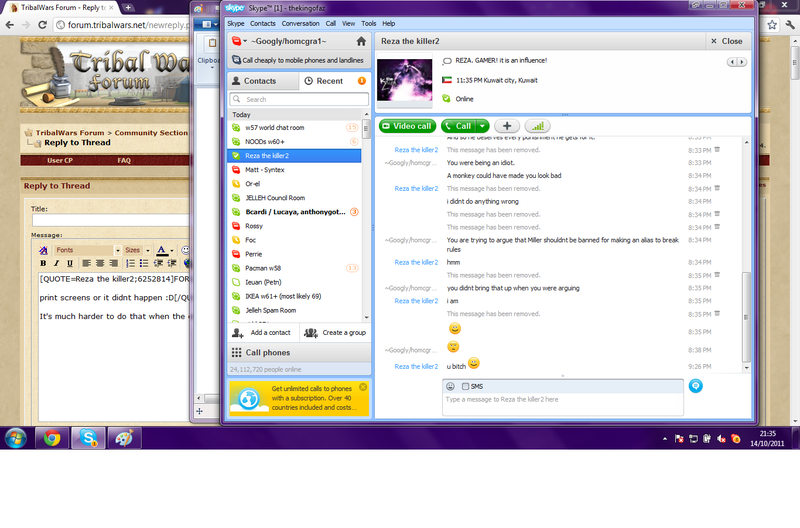This screenshot has height=528, width=800.
Task: Open the Conversation menu
Action: click(x=301, y=23)
